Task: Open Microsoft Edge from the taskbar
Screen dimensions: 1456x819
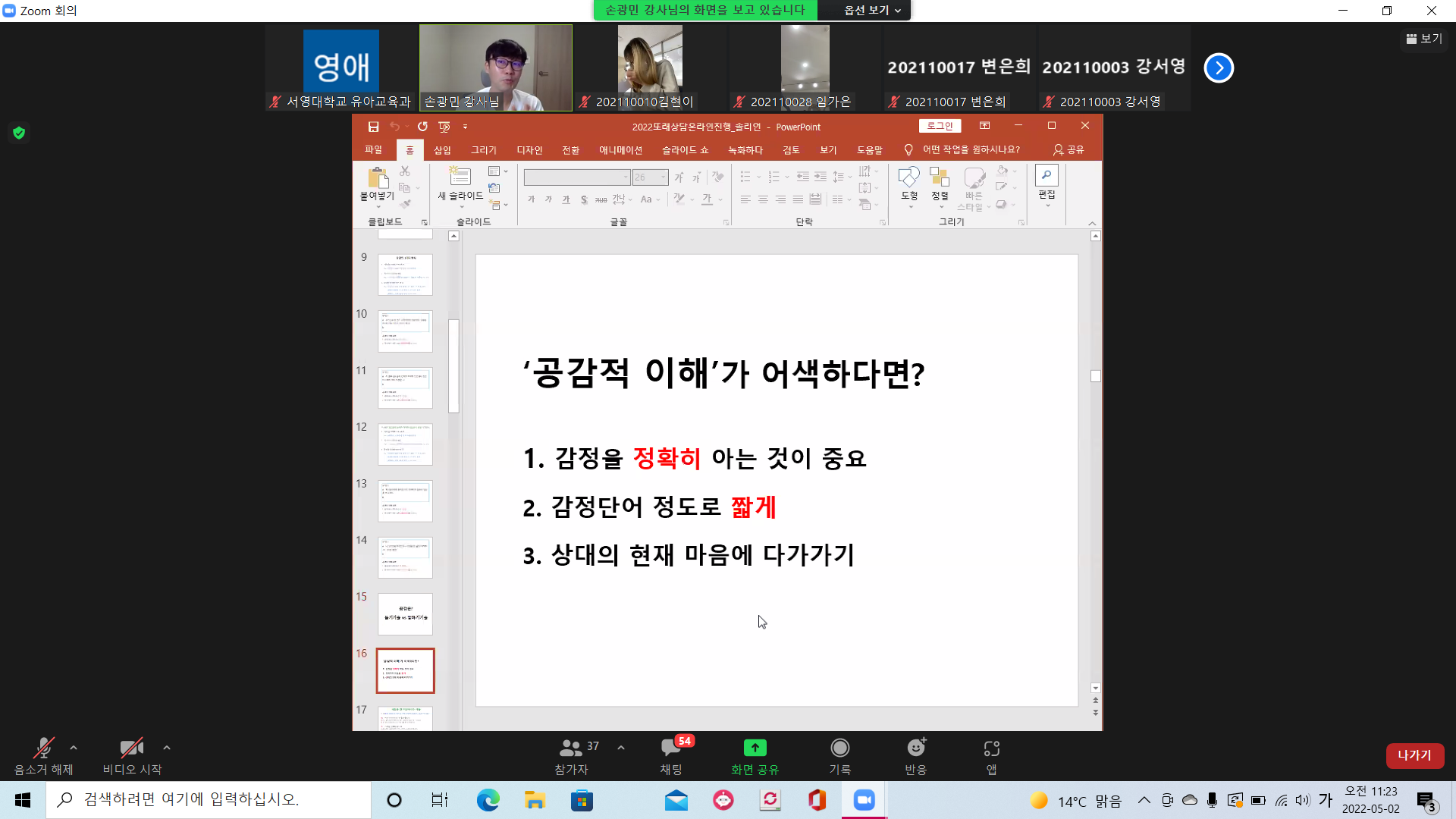Action: (x=488, y=800)
